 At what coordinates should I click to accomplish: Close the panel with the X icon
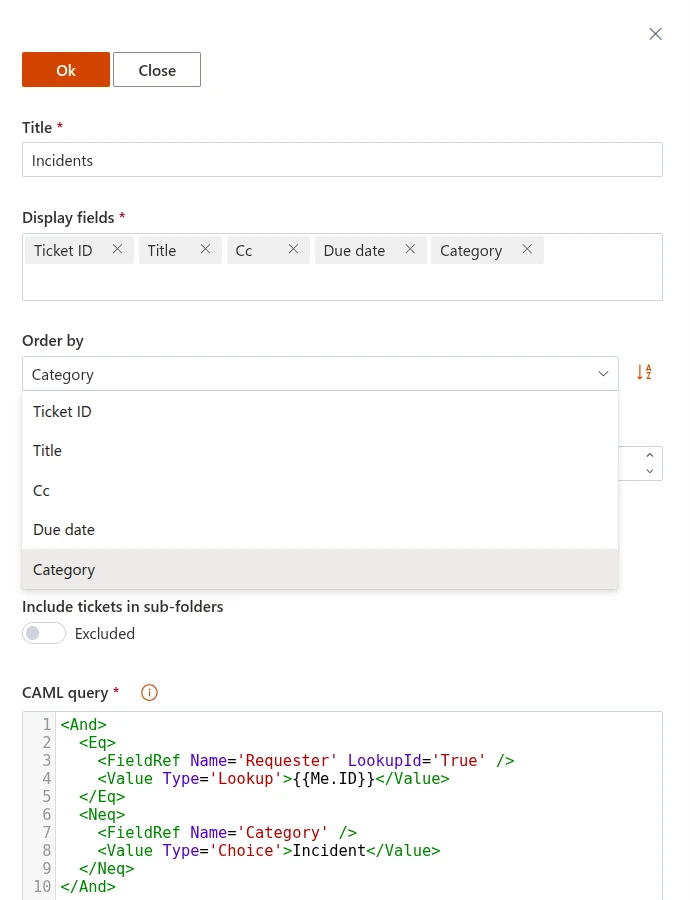click(x=656, y=34)
